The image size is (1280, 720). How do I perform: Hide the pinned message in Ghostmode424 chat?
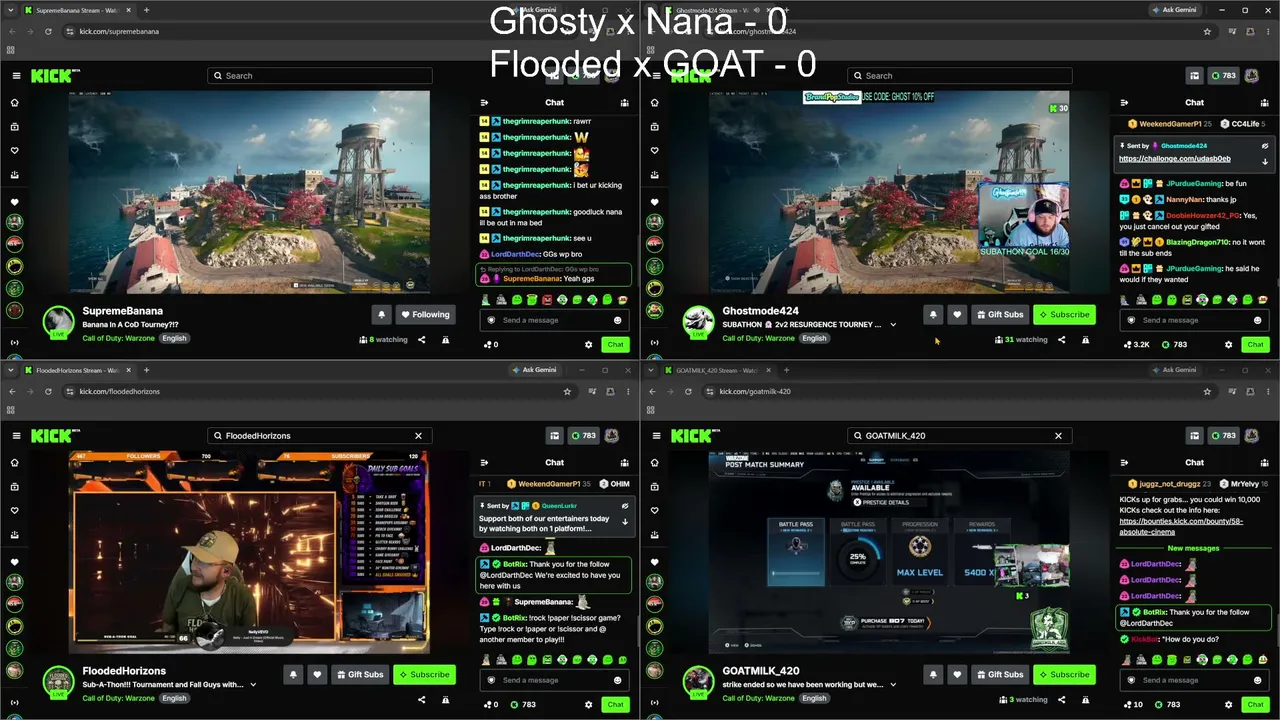click(1265, 146)
